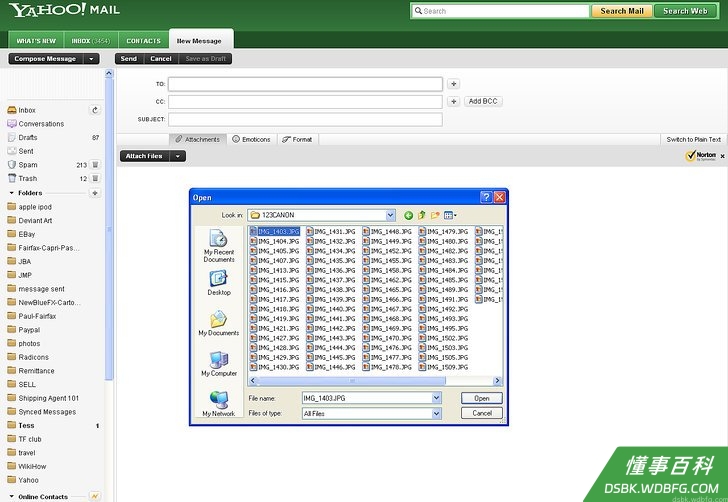Click the Send button
728x502 pixels.
129,59
